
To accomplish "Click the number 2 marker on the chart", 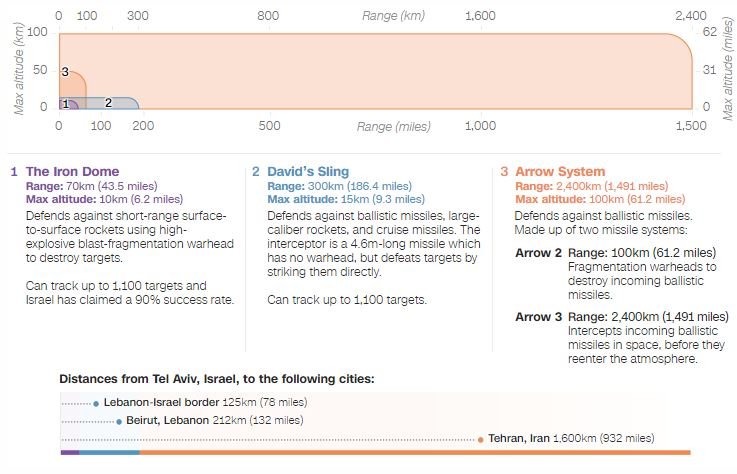I will (107, 103).
